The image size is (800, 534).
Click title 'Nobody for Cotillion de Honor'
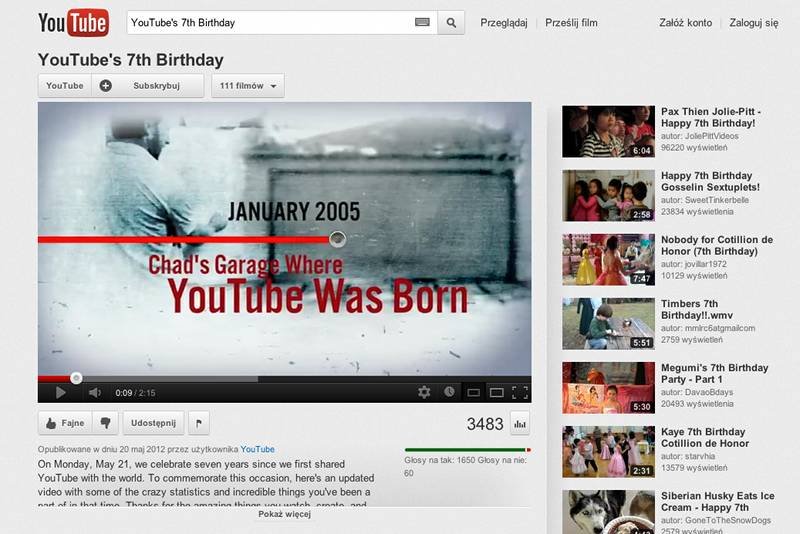717,245
